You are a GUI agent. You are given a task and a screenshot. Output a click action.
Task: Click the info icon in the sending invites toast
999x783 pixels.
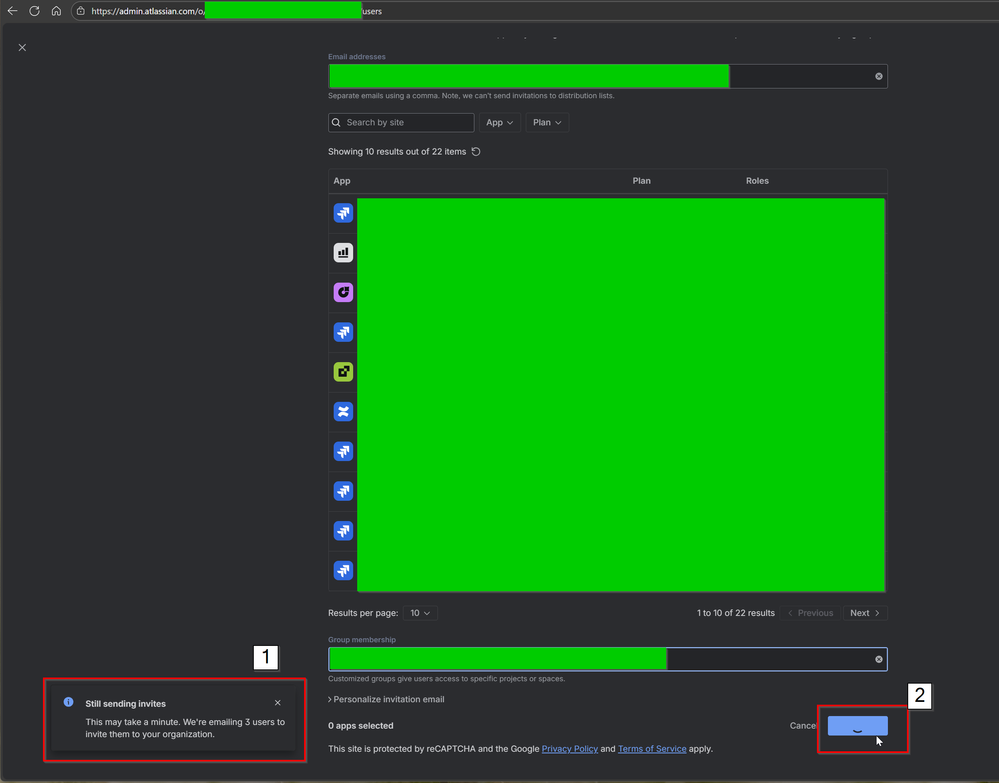pos(68,702)
